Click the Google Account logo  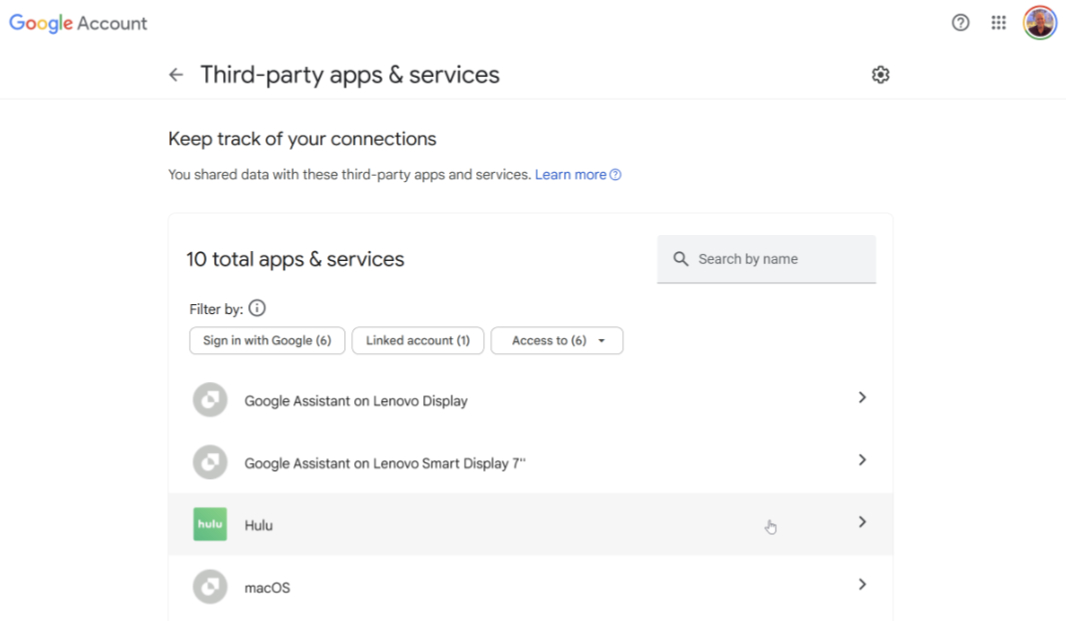pos(78,23)
